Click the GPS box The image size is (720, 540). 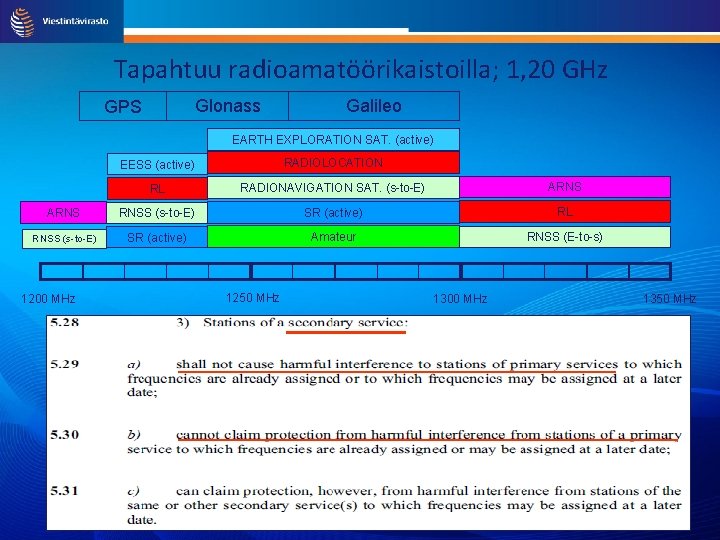point(123,106)
